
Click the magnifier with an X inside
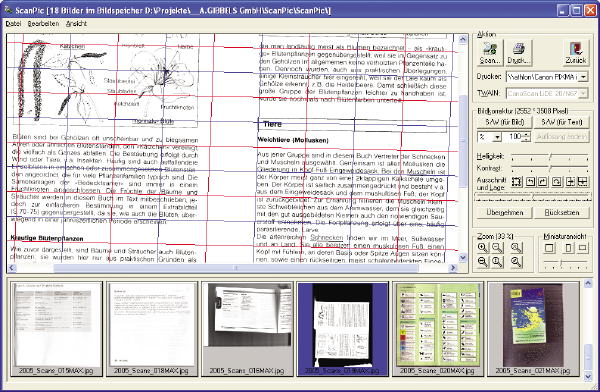point(516,248)
